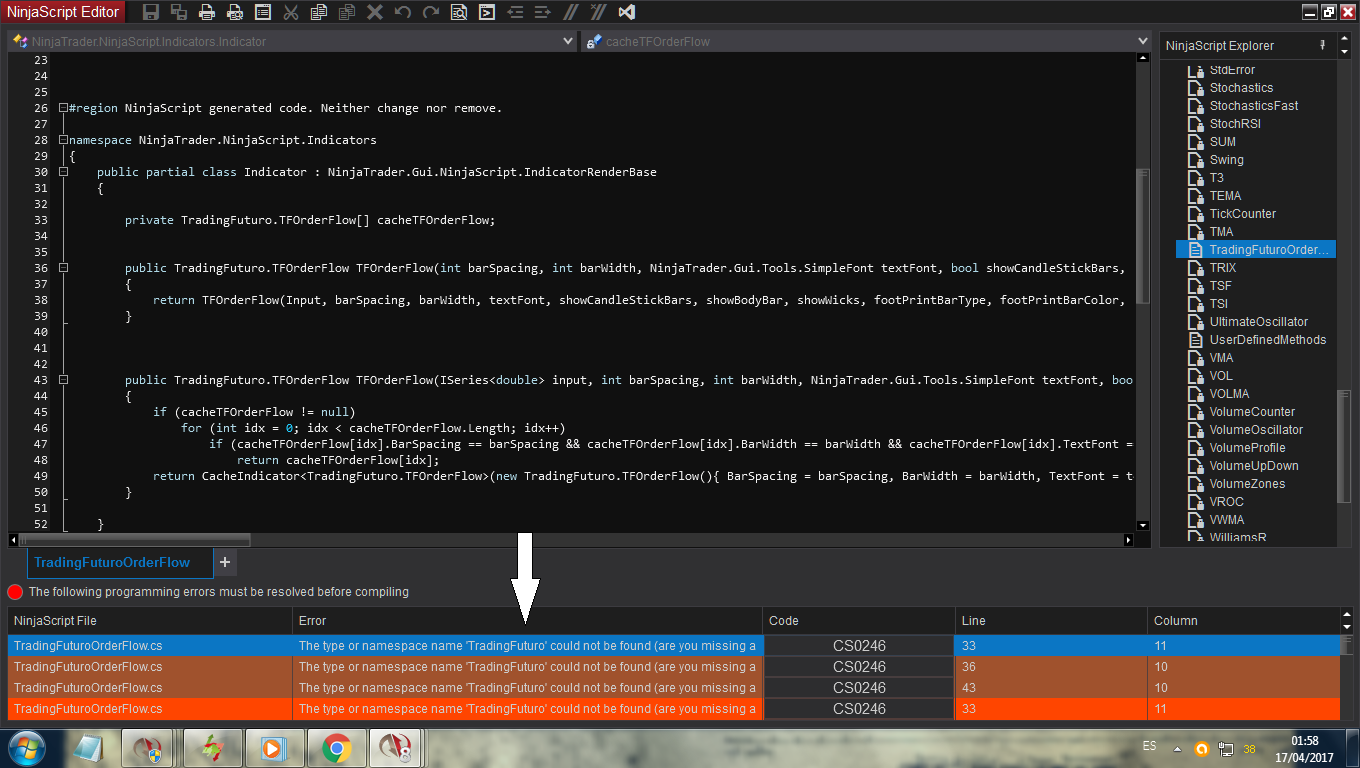The height and width of the screenshot is (768, 1360).
Task: Click the Paste icon in the toolbar
Action: 347,12
